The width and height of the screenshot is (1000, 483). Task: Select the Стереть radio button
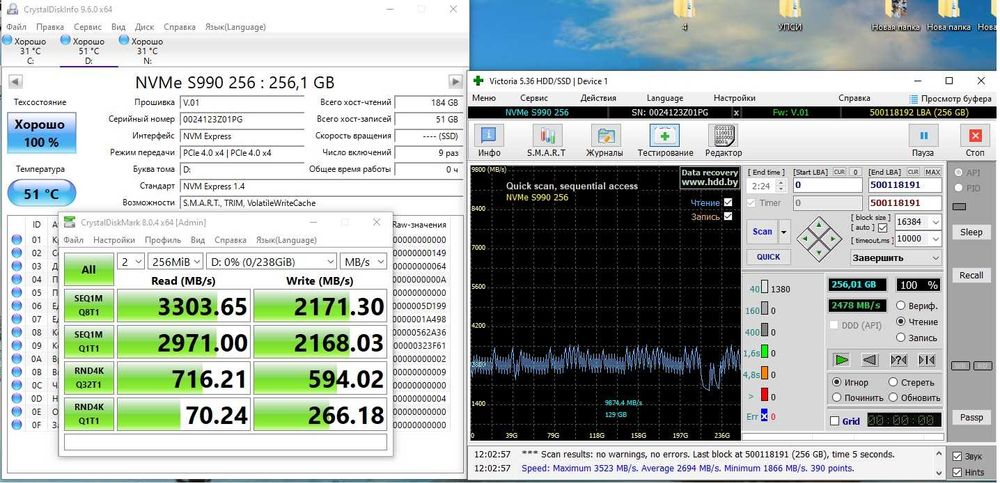pos(893,382)
